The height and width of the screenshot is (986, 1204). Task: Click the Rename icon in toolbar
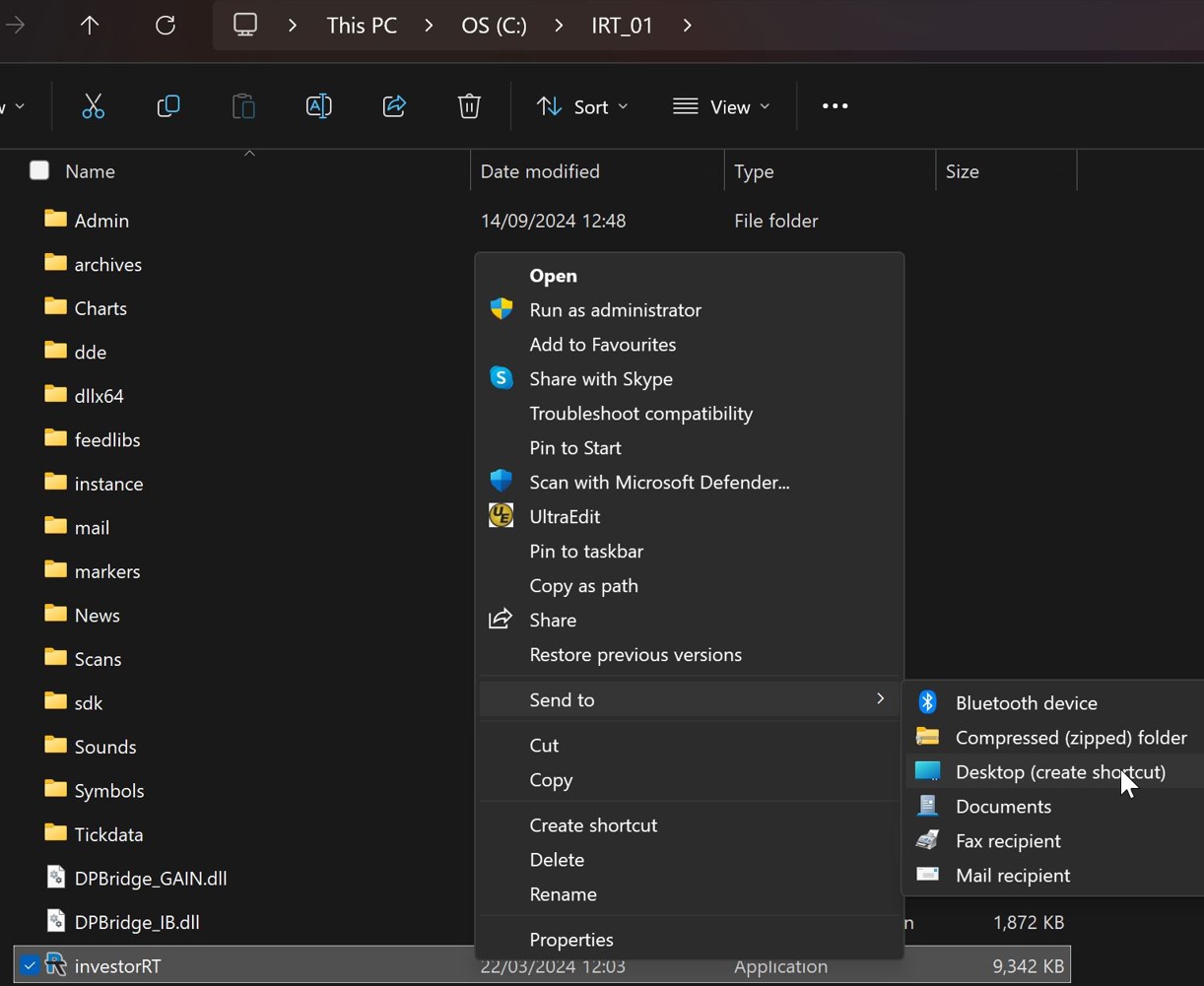coord(318,106)
